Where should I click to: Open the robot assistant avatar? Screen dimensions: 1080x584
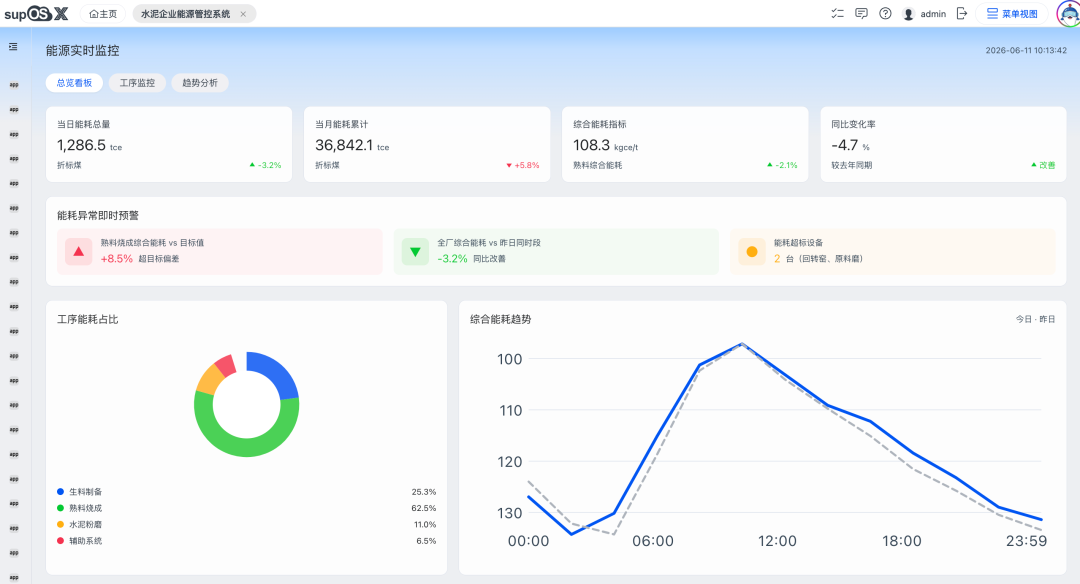1068,14
